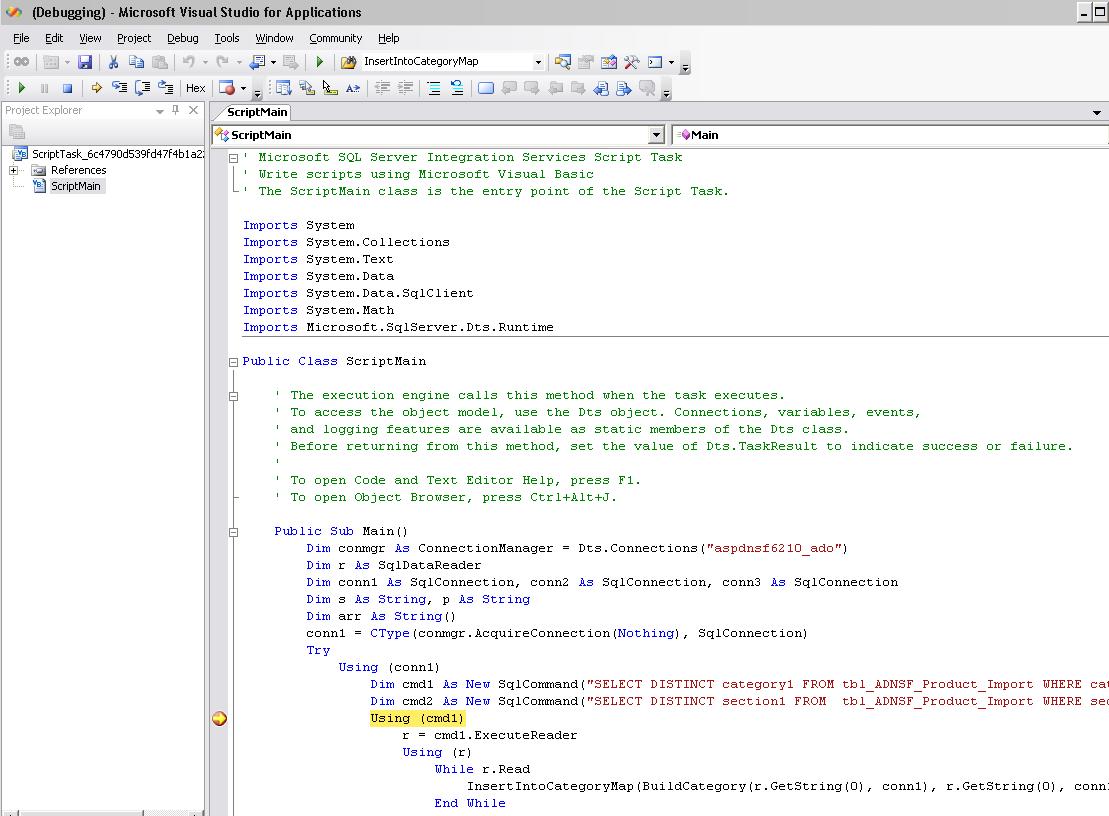Screen dimensions: 1109x816
Task: Click the Stop Debugging square icon
Action: click(67, 88)
